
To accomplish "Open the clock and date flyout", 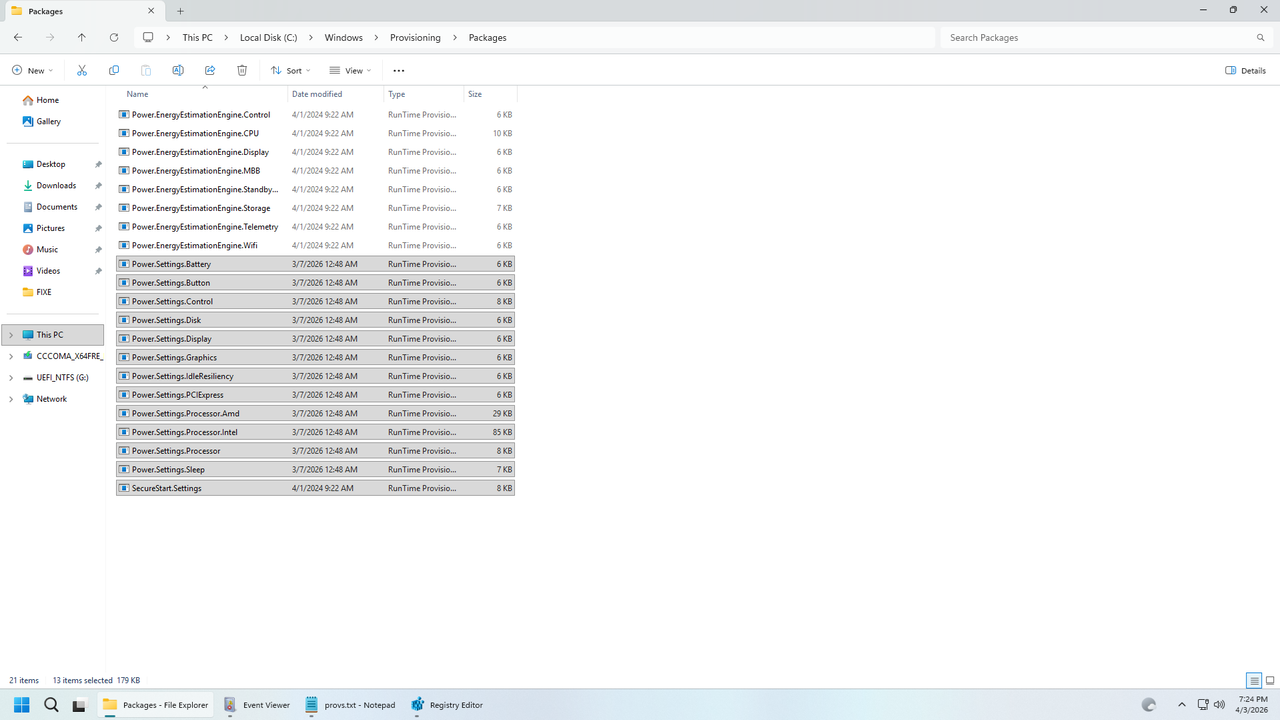I will point(1253,705).
